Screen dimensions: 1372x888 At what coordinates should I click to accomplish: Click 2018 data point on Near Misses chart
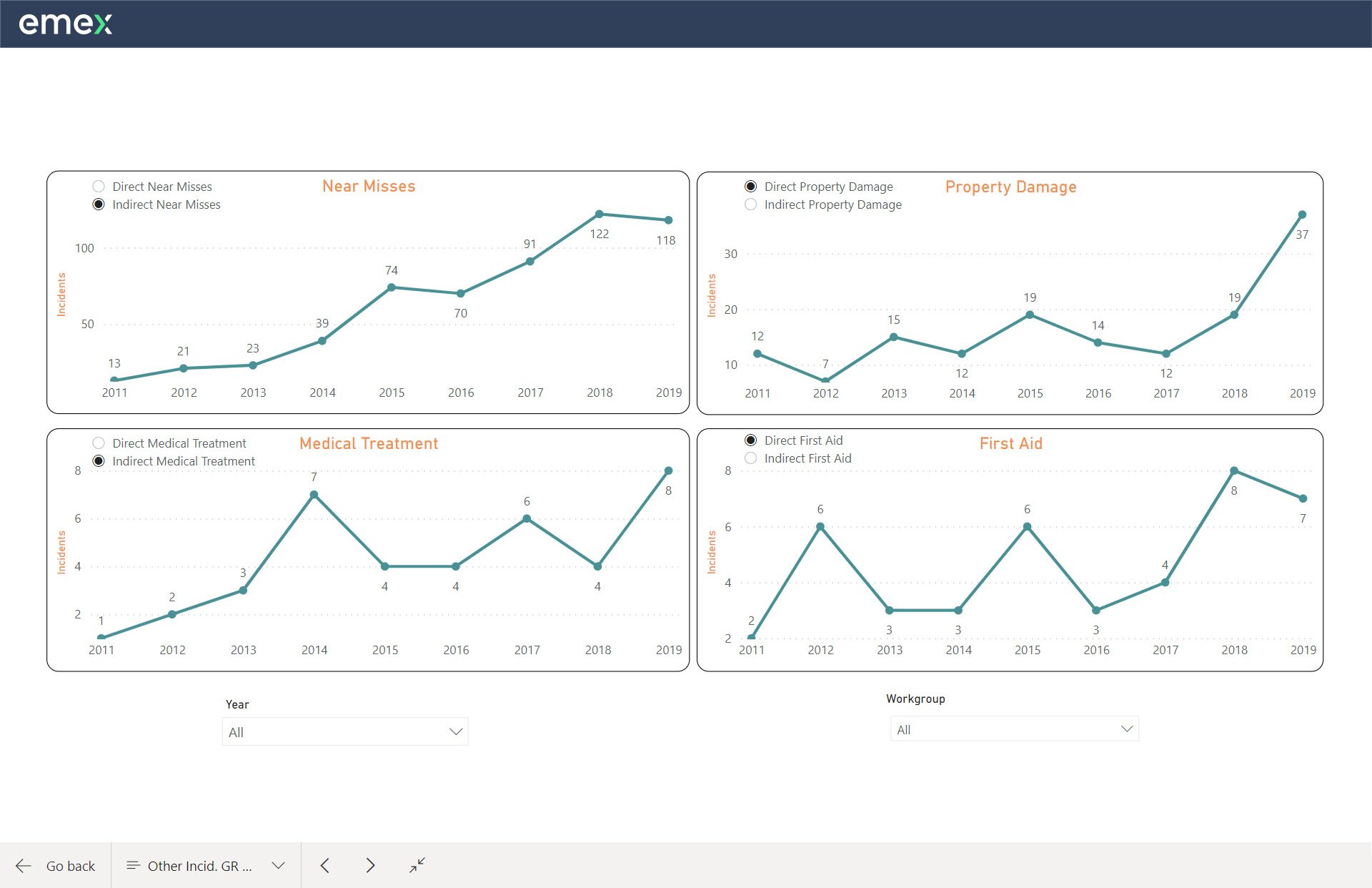coord(600,214)
